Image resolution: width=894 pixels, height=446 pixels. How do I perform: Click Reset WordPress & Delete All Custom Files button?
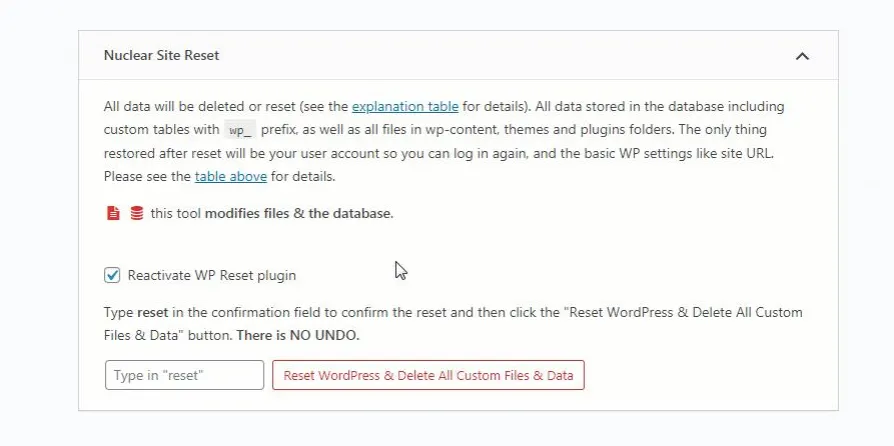coord(428,375)
